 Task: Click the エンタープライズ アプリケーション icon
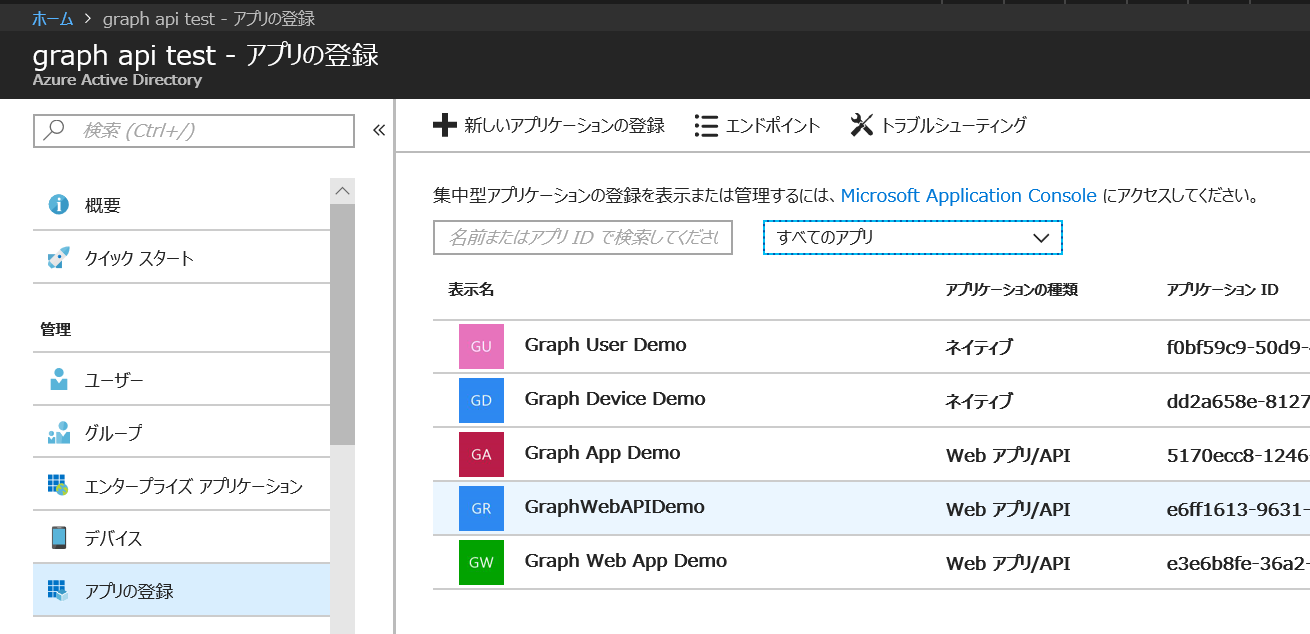click(x=59, y=484)
